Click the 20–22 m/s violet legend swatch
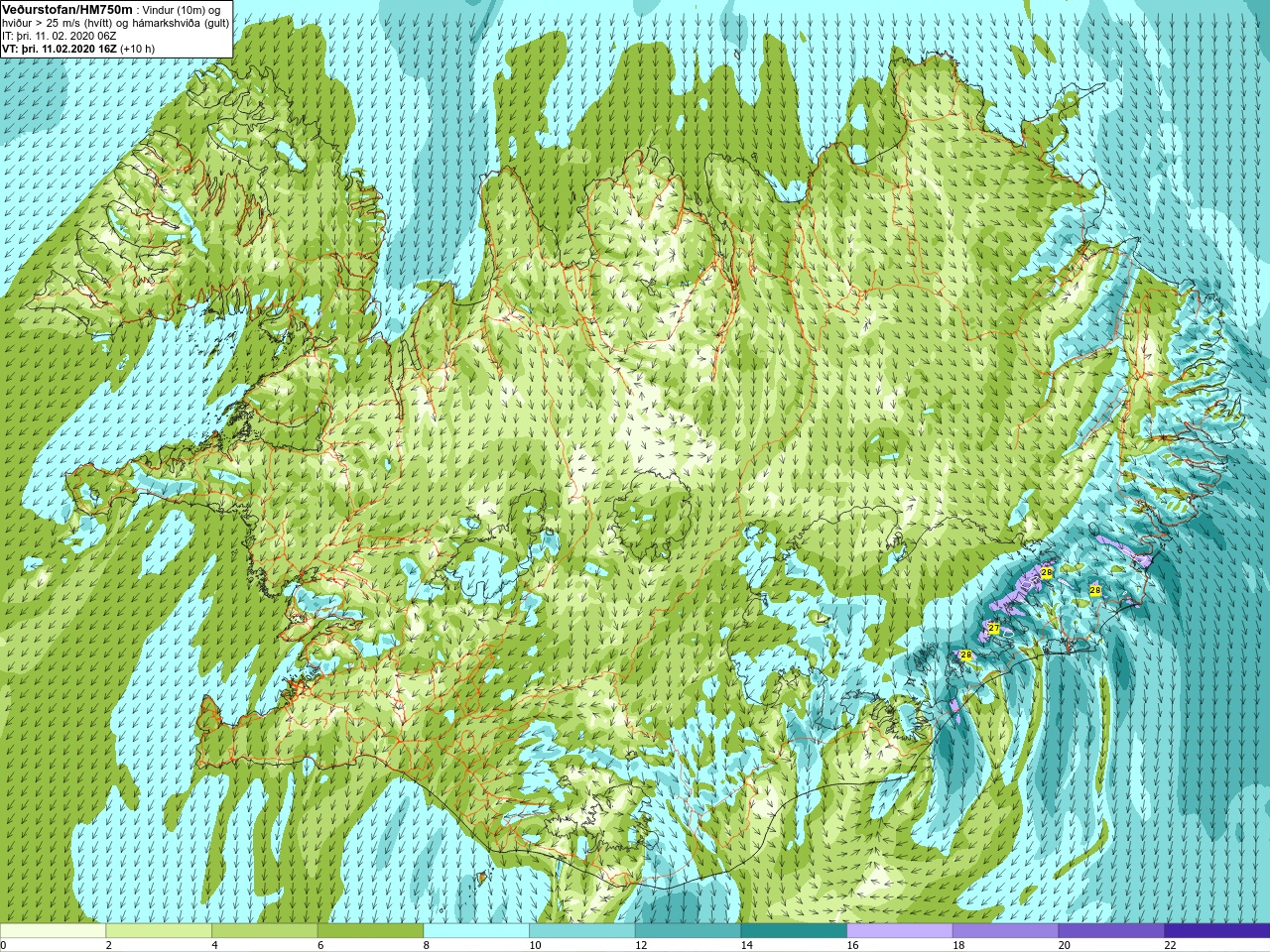 click(x=1111, y=931)
